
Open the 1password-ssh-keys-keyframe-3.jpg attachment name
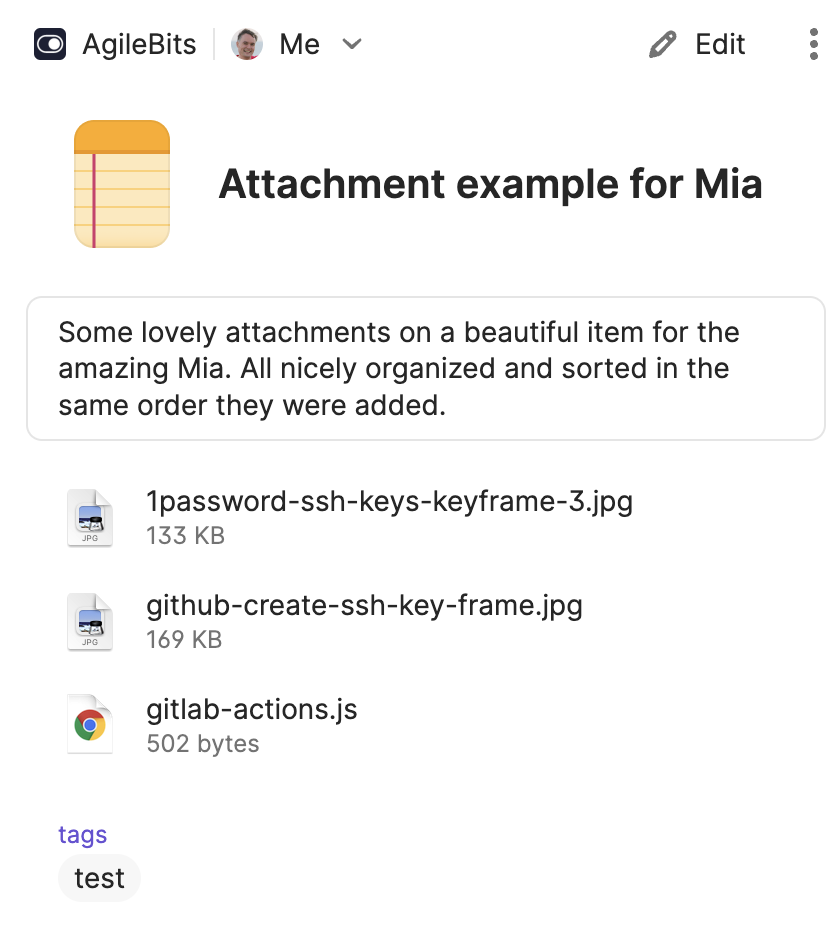click(x=389, y=501)
